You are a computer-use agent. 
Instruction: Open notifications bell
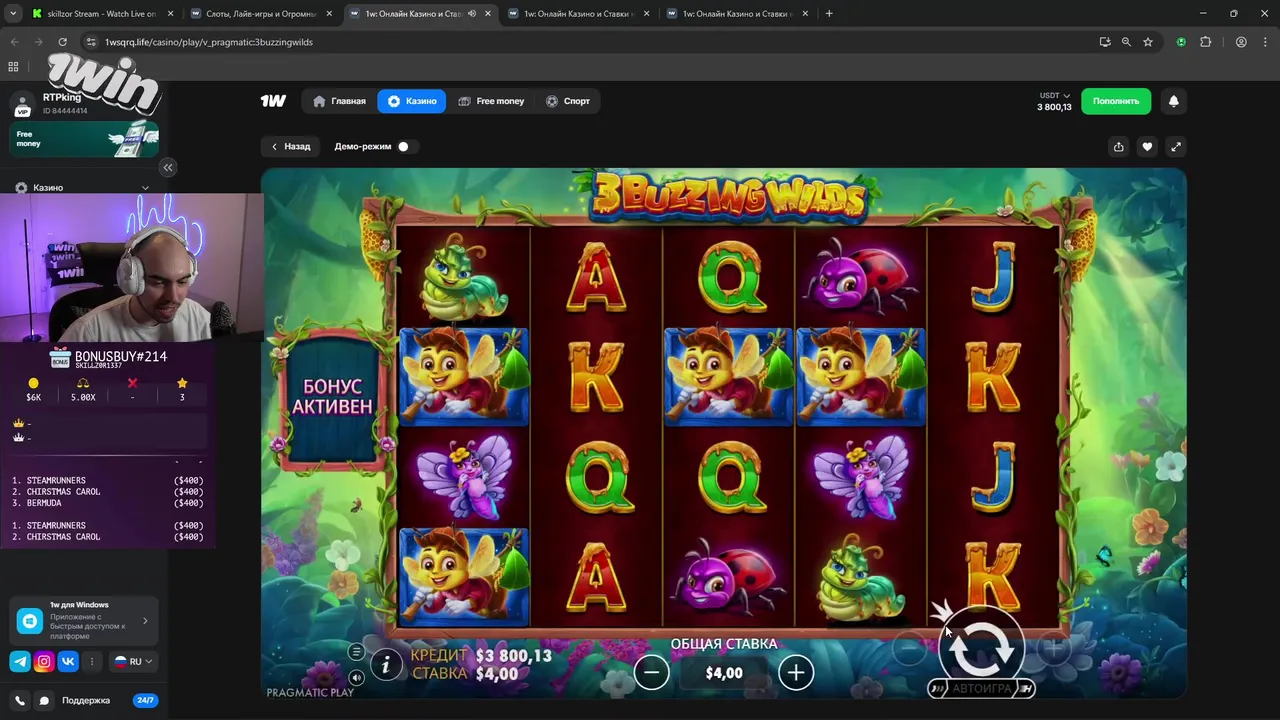(1174, 101)
